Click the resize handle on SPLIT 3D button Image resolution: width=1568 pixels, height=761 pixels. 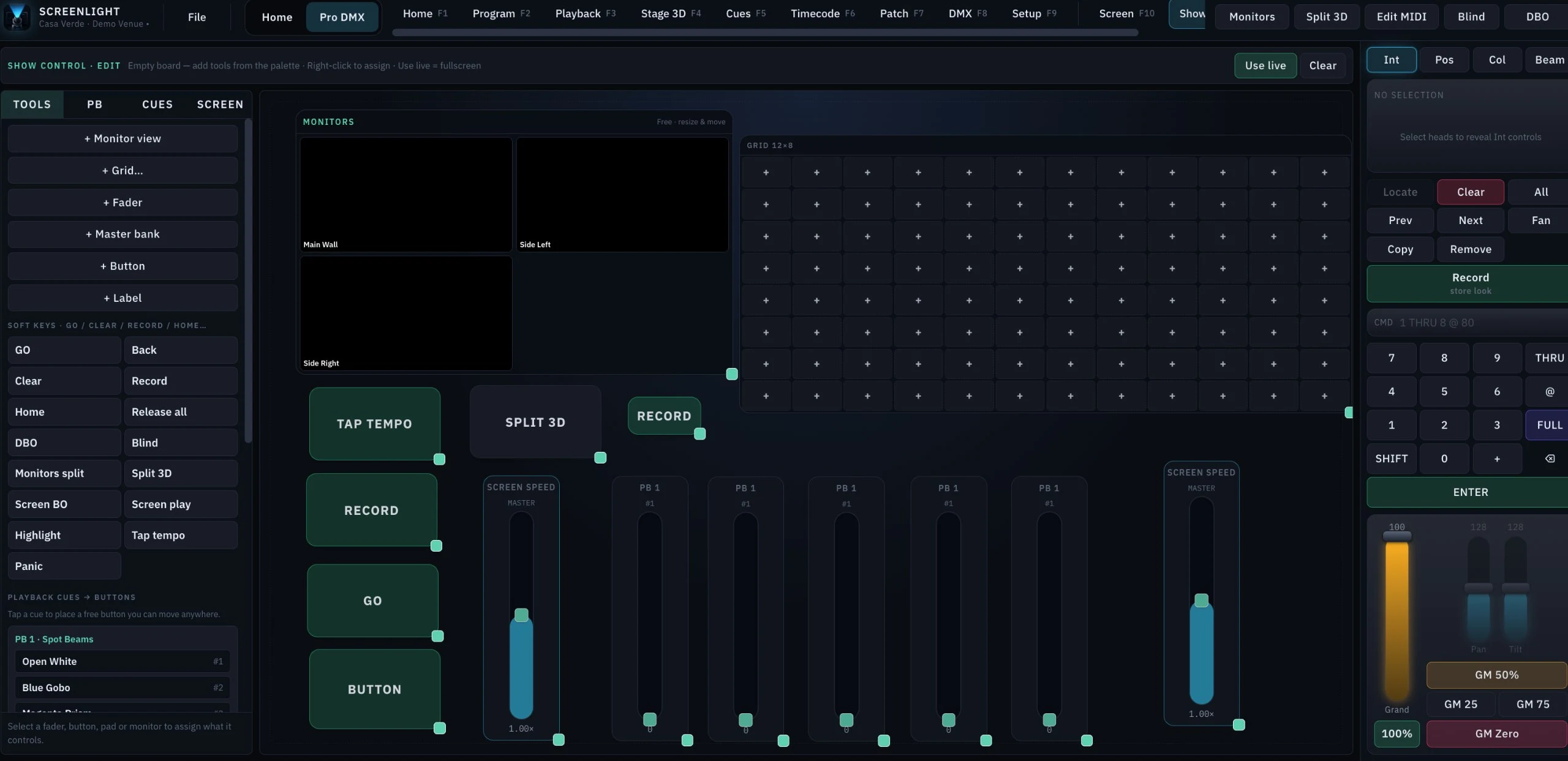(x=600, y=458)
